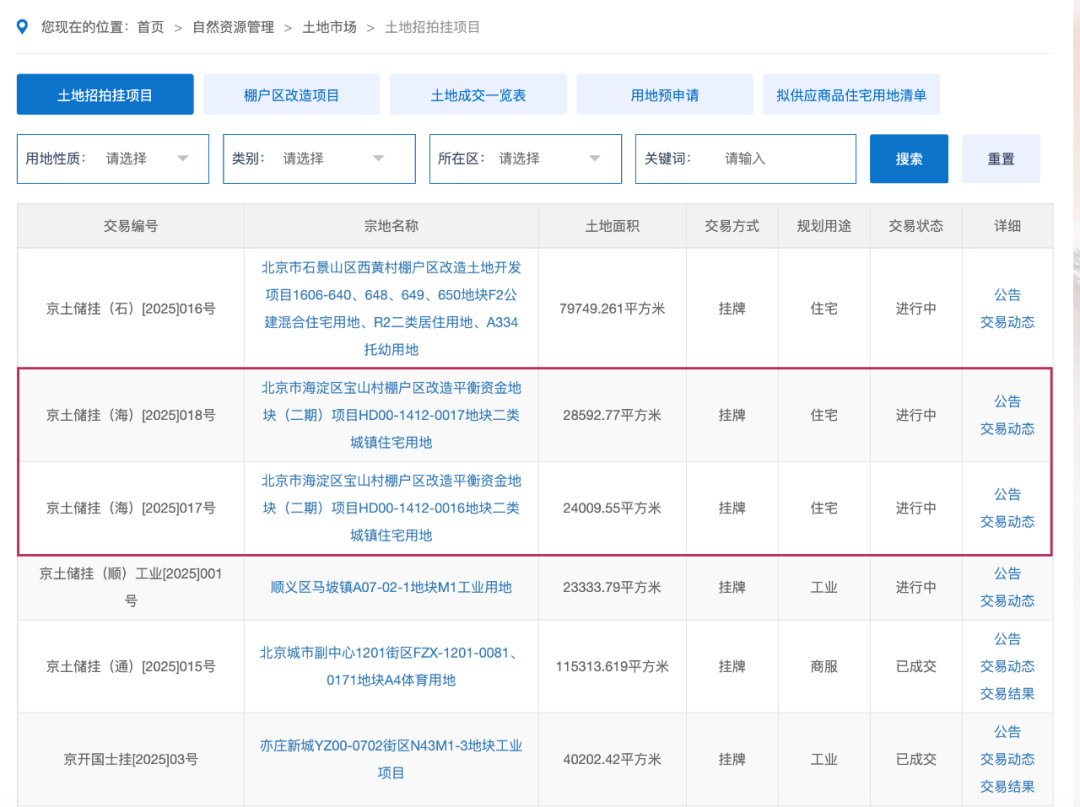The height and width of the screenshot is (807, 1080).
Task: Expand the 类别 dropdown
Action: click(319, 159)
